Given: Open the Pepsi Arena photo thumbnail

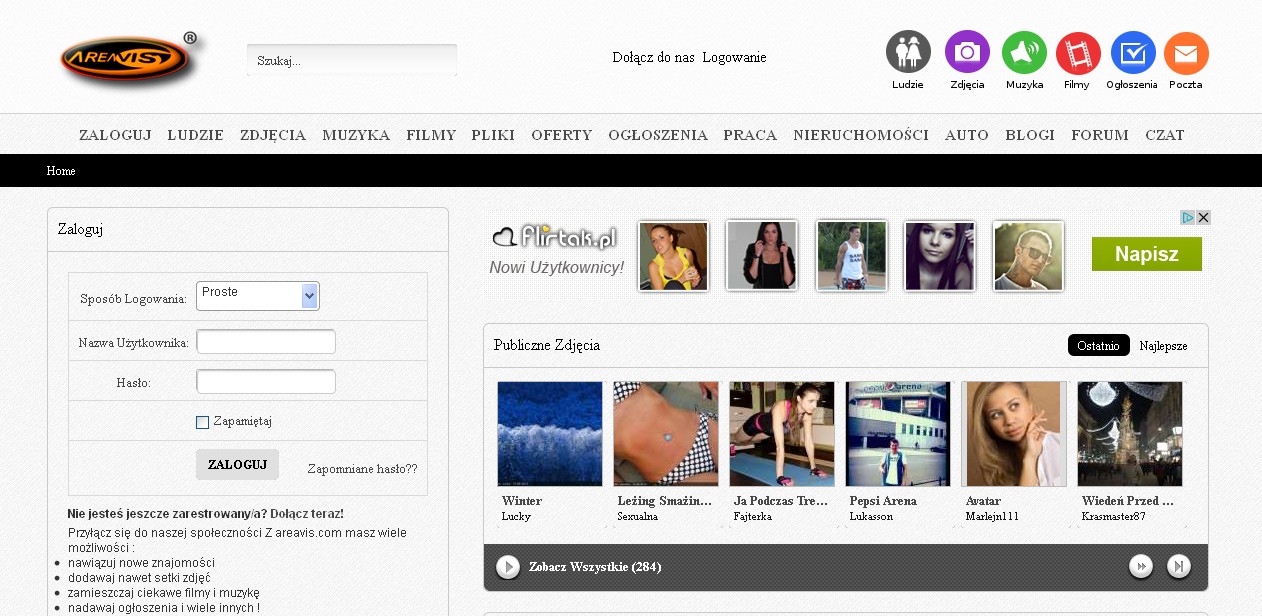Looking at the screenshot, I should click(x=898, y=434).
